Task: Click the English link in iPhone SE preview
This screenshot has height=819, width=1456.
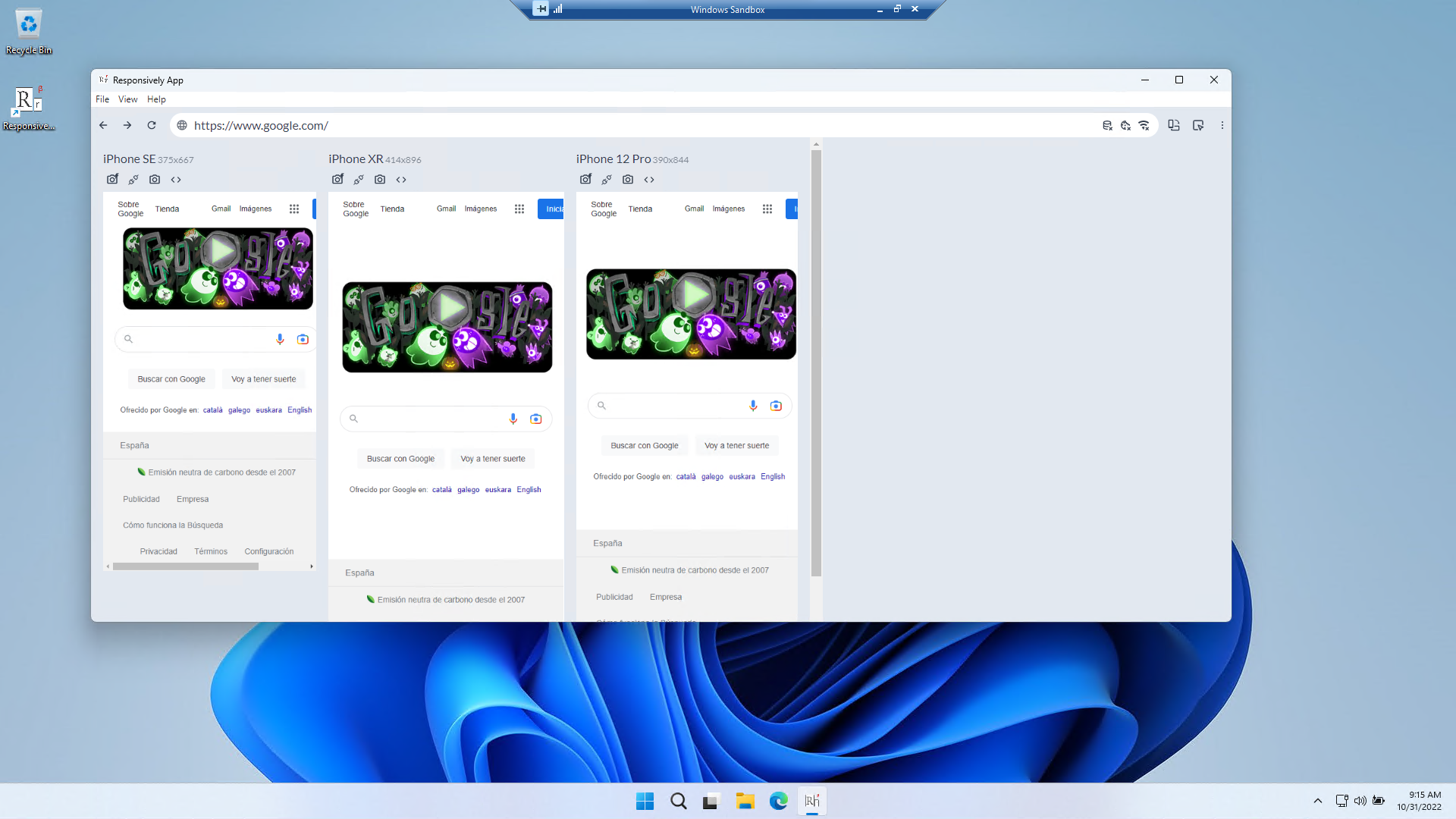Action: [x=300, y=410]
